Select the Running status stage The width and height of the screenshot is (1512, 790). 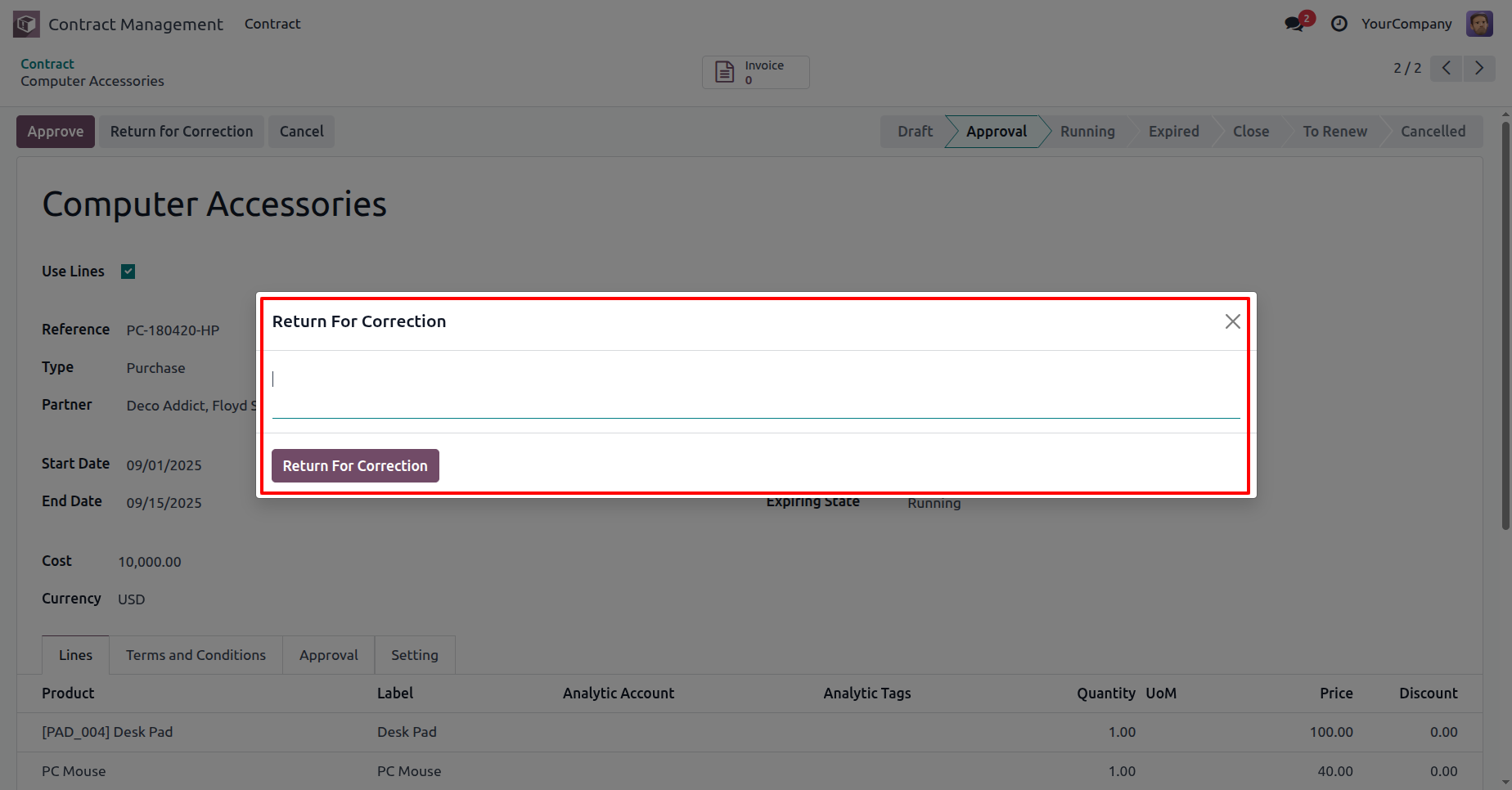[x=1087, y=132]
